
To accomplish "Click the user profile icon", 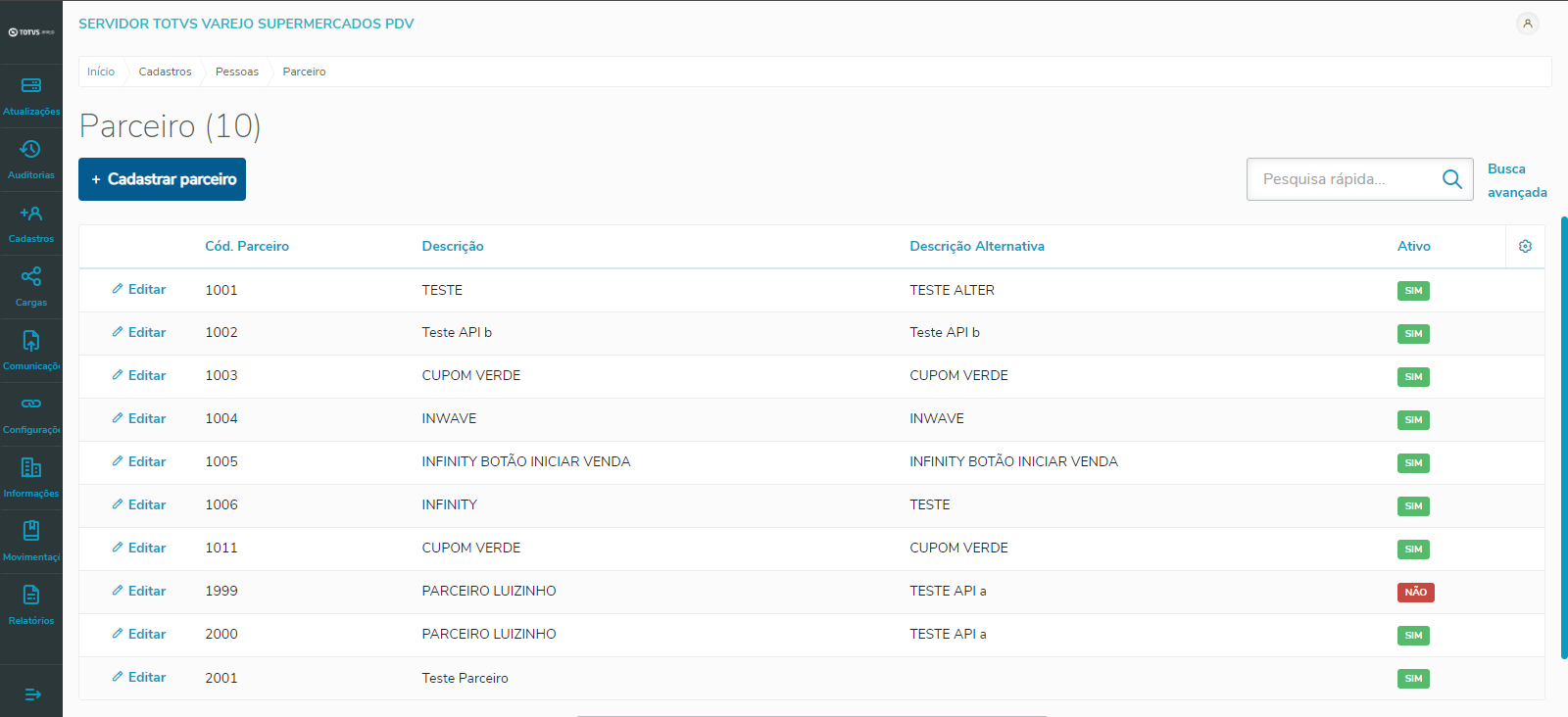I will [x=1527, y=24].
